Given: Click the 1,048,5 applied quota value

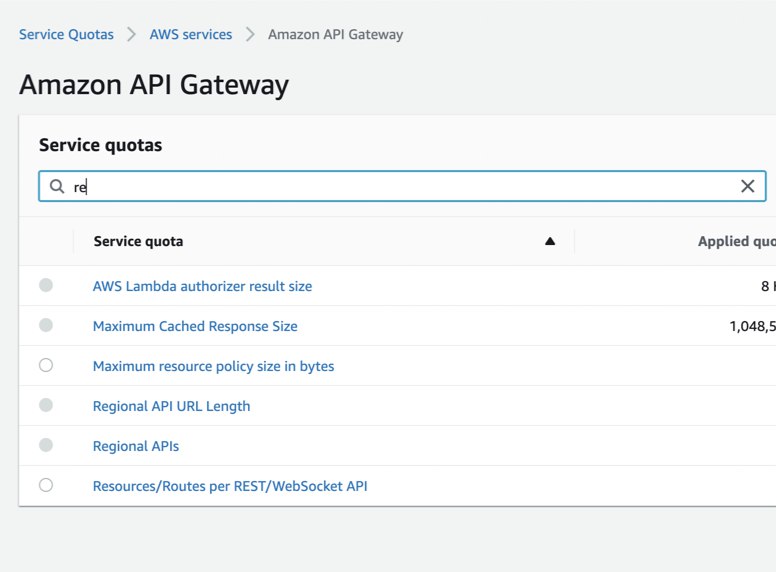Looking at the screenshot, I should 752,326.
